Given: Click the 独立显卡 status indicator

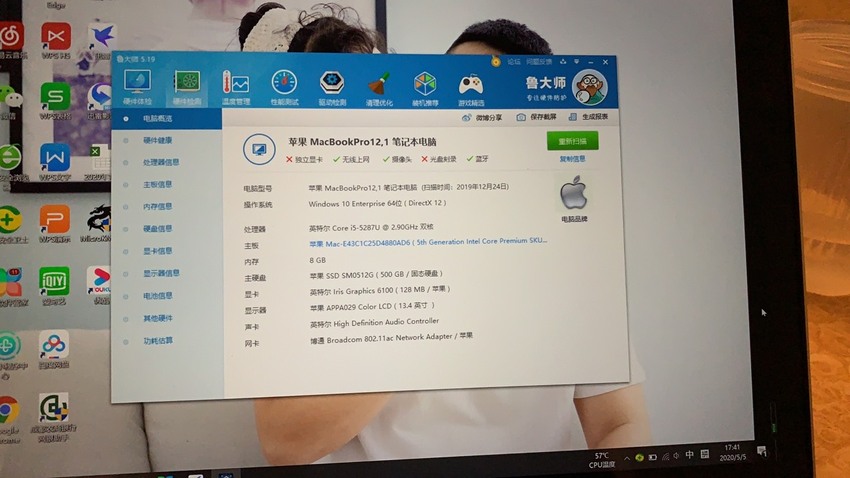Looking at the screenshot, I should click(304, 160).
